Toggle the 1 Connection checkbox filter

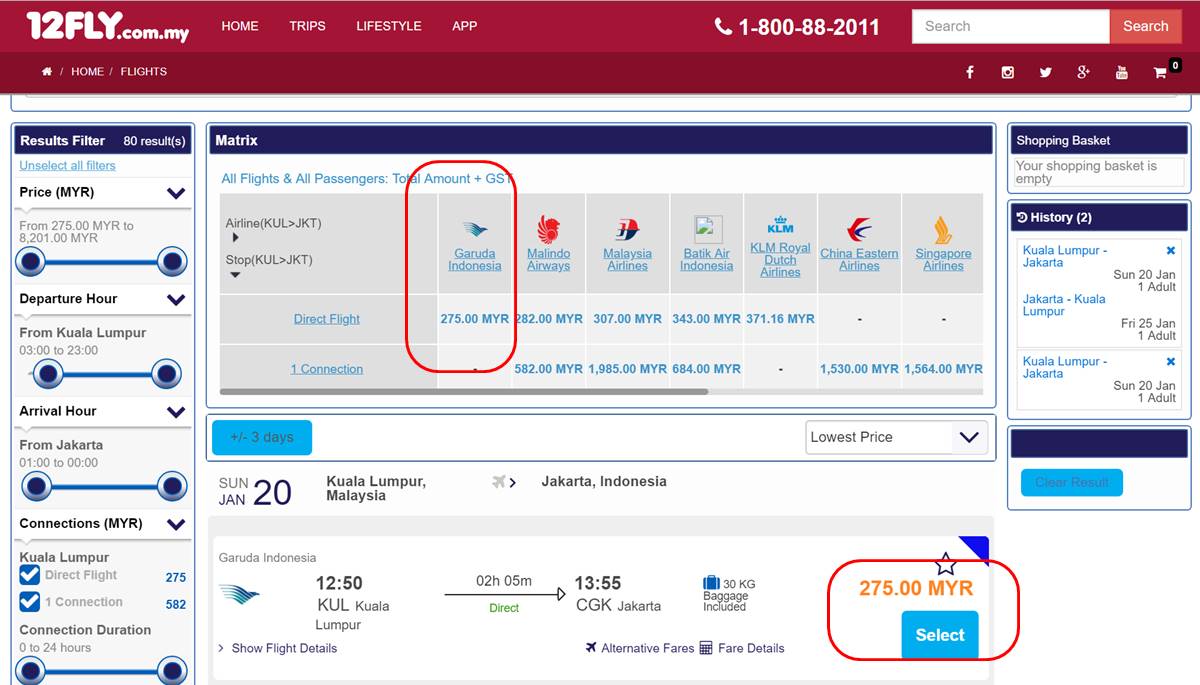coord(30,602)
